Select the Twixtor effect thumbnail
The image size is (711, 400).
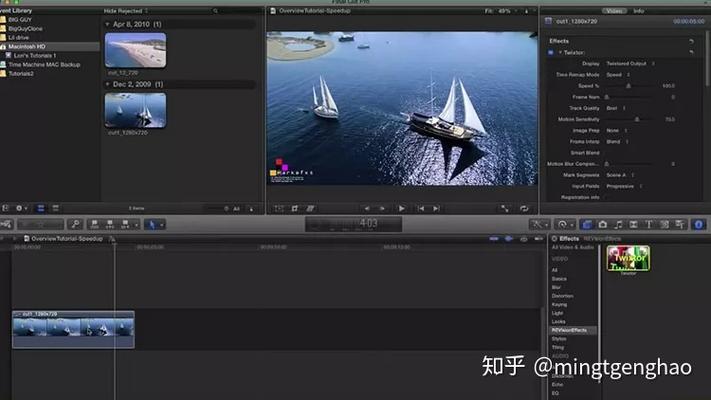(x=628, y=259)
